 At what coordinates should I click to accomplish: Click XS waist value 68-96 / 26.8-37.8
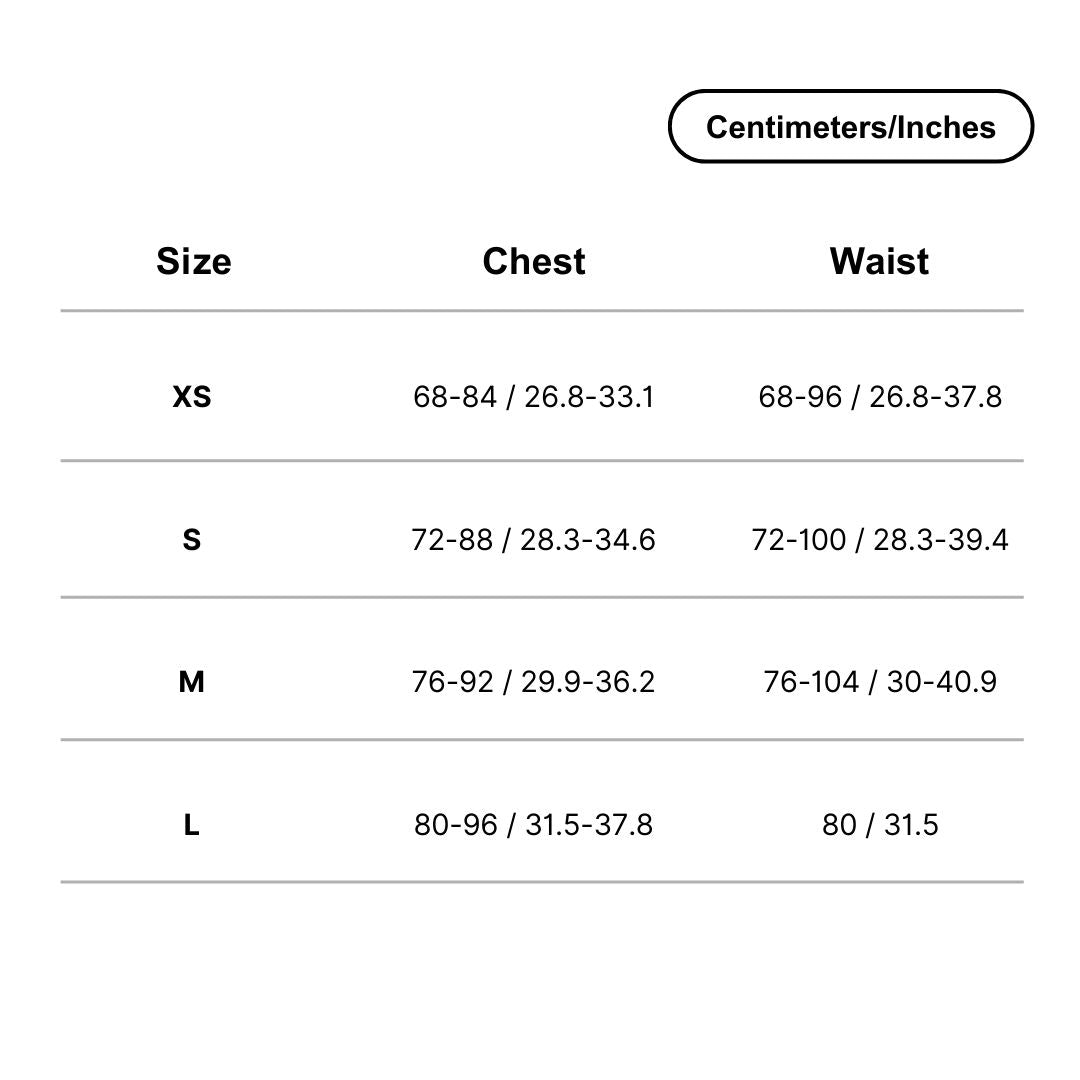[880, 397]
